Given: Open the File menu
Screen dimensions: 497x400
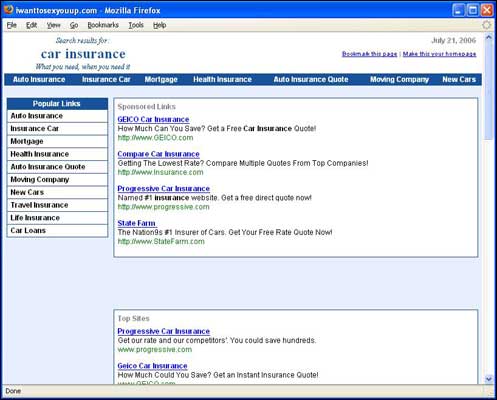Looking at the screenshot, I should [12, 25].
